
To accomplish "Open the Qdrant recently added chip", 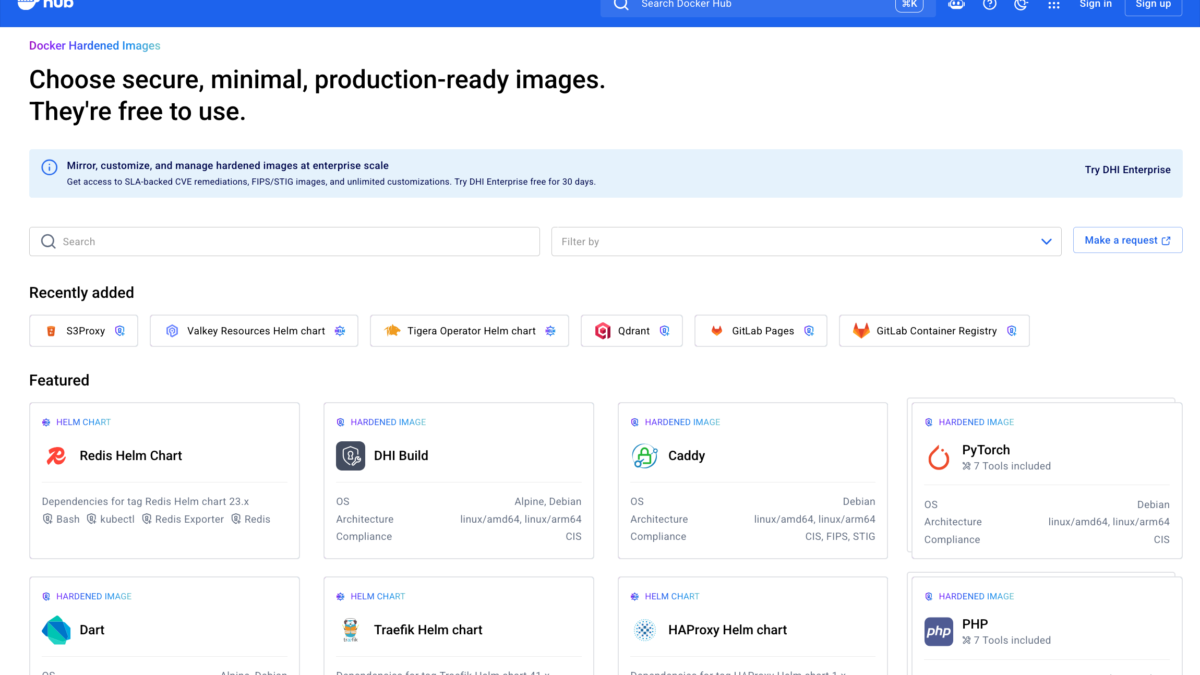I will point(632,331).
